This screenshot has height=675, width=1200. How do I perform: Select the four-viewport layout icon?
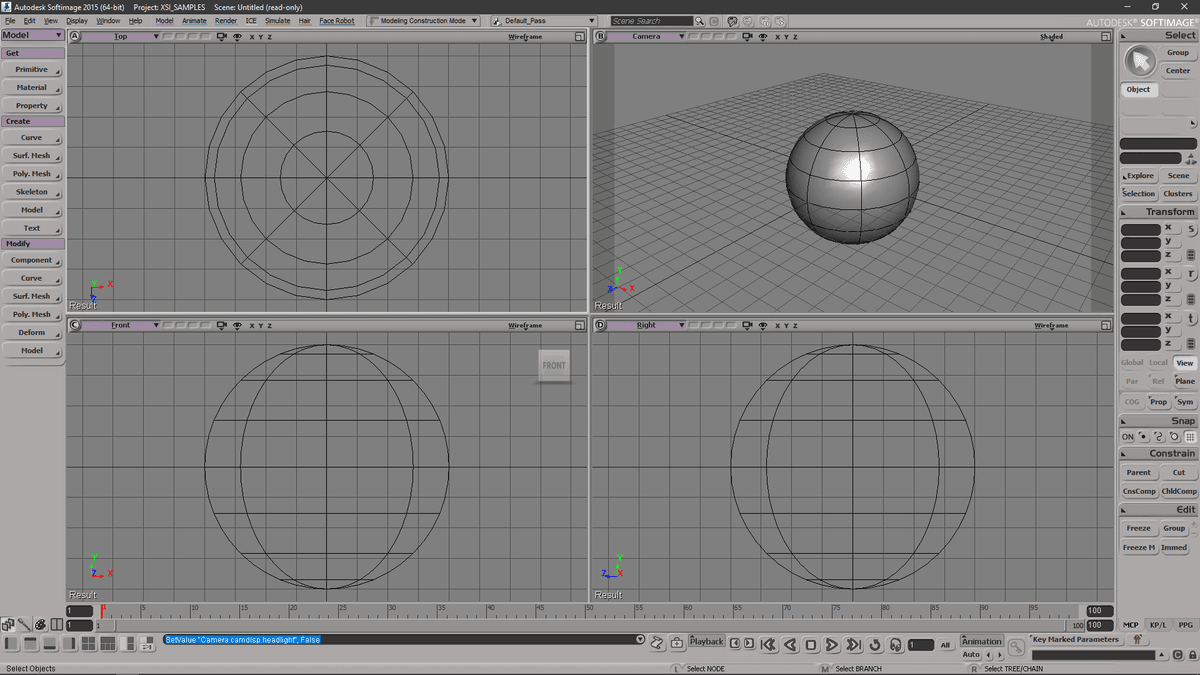(87, 643)
